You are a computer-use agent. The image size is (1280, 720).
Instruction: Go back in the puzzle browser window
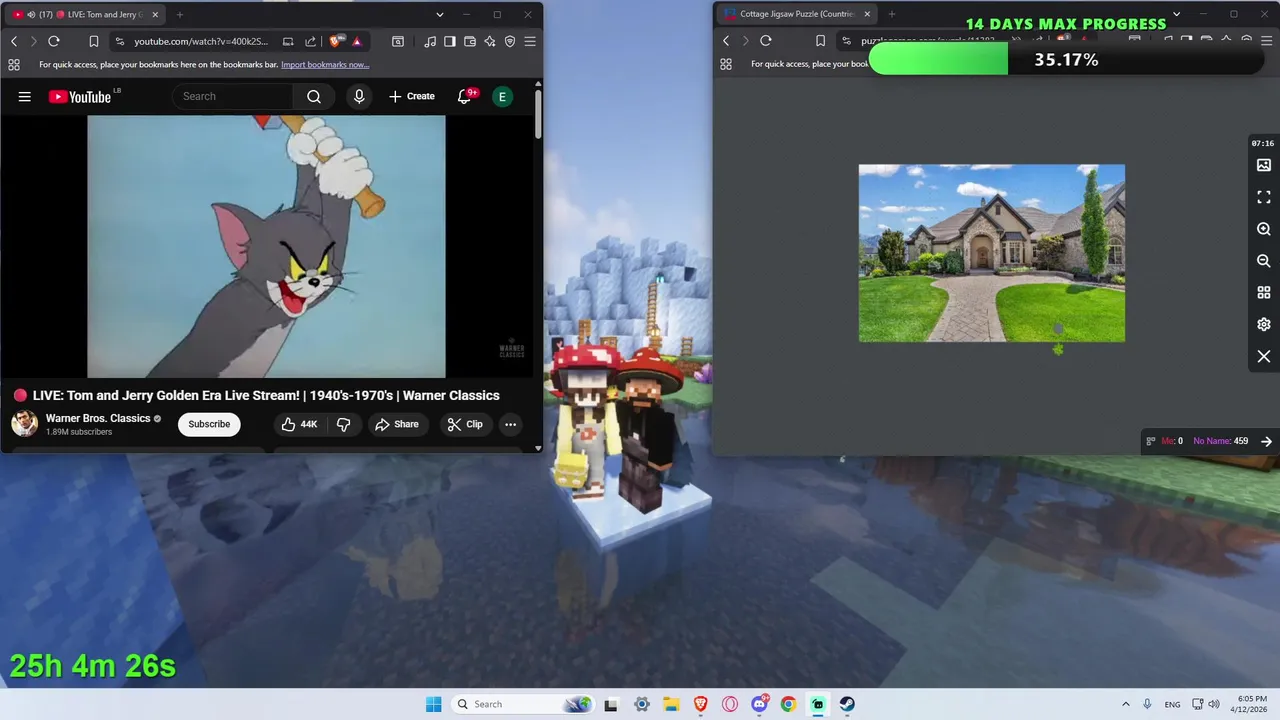coord(726,41)
